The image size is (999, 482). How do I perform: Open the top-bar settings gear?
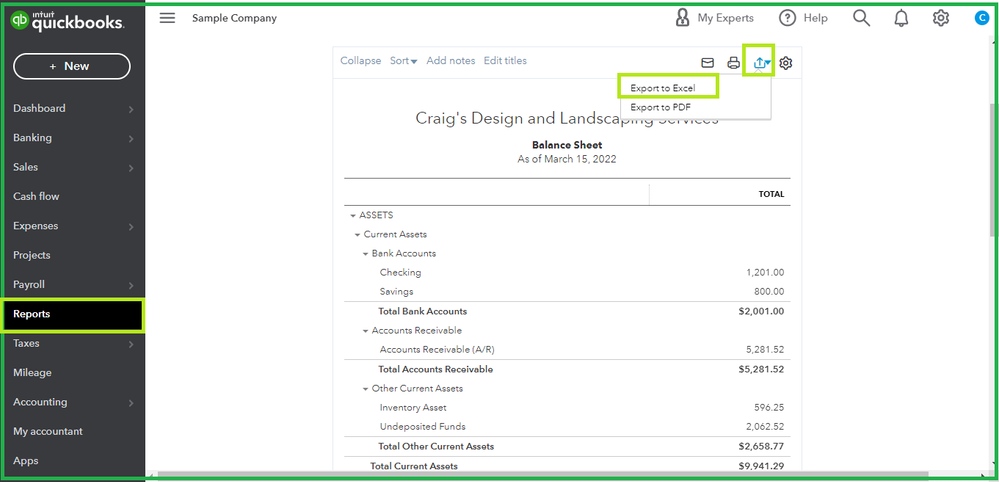pos(941,18)
